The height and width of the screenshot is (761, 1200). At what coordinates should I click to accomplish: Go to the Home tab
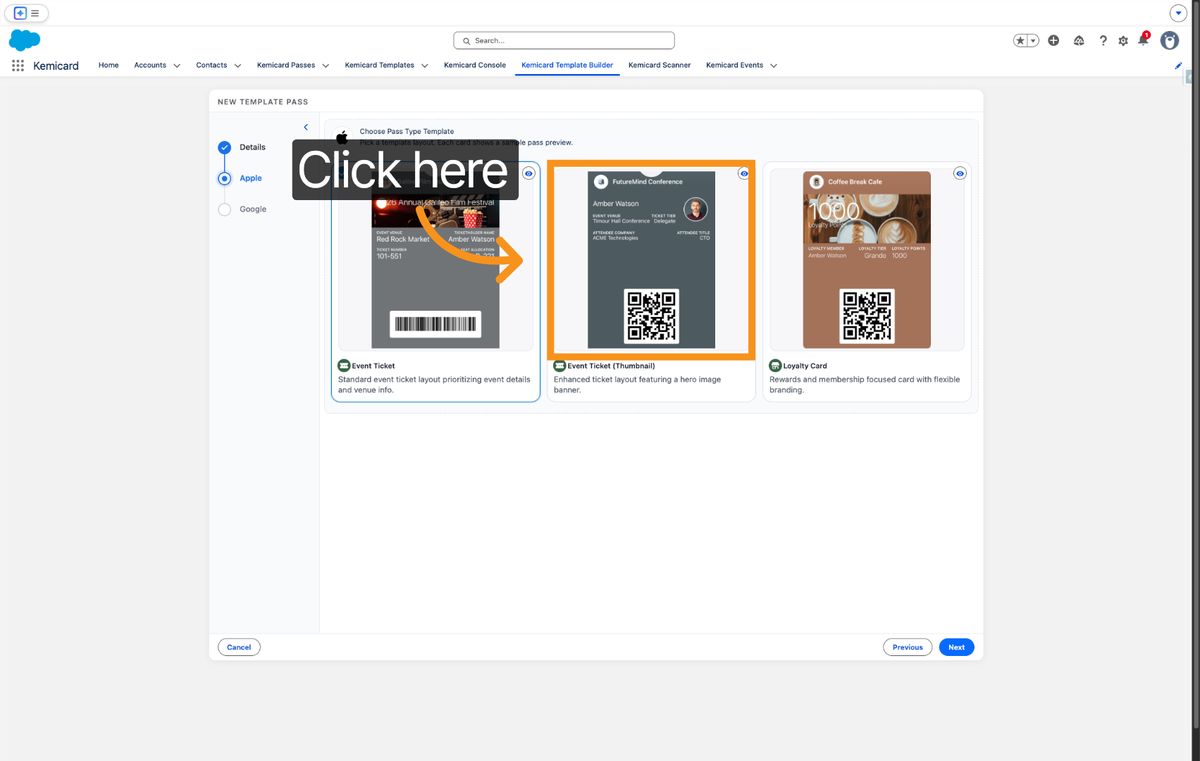pos(108,65)
